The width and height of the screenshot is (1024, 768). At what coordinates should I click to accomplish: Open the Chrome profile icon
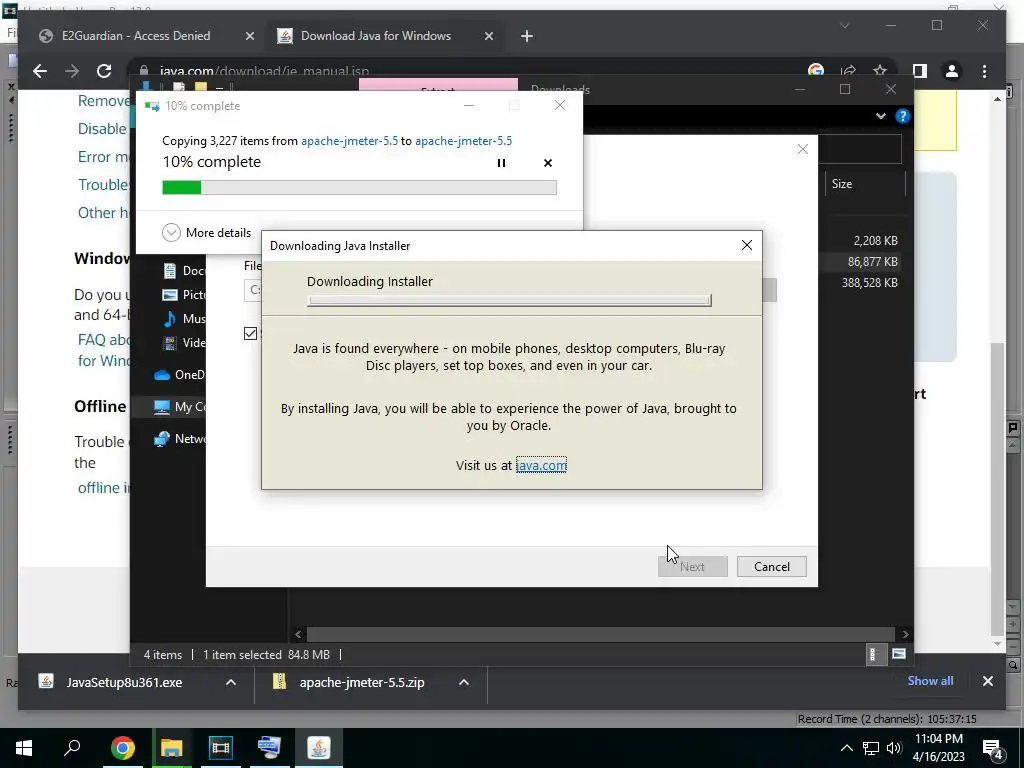(x=952, y=71)
